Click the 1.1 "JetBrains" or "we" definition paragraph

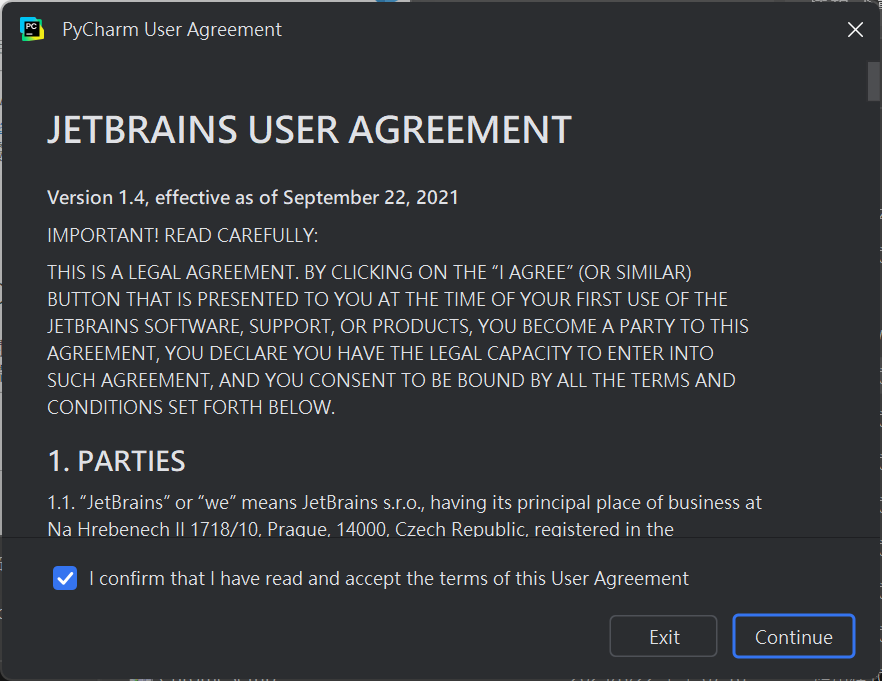click(404, 516)
